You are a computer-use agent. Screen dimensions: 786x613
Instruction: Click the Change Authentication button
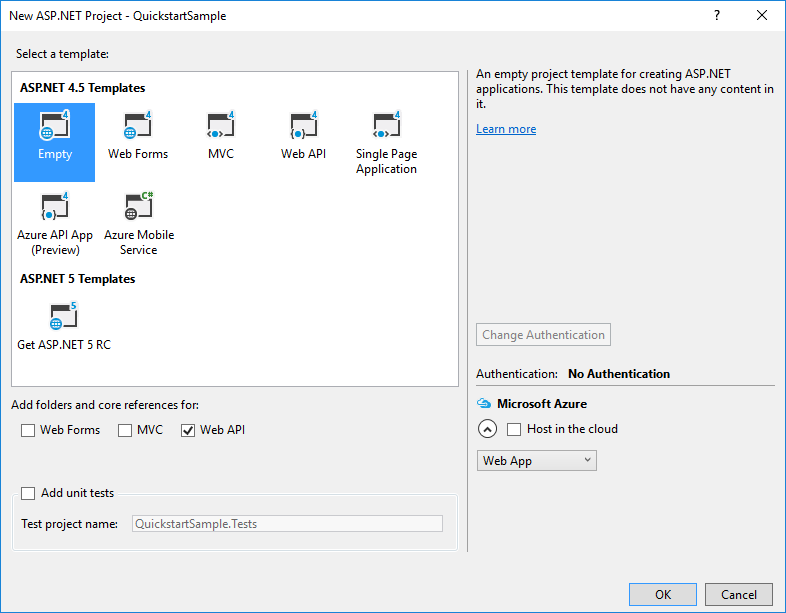click(543, 335)
